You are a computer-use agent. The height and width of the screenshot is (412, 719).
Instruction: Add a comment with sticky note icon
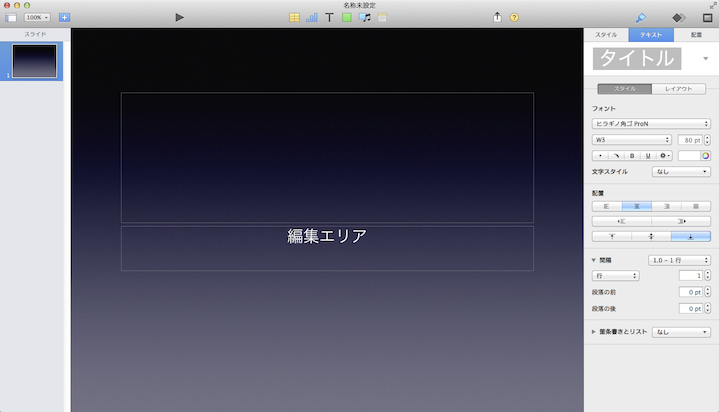[382, 17]
